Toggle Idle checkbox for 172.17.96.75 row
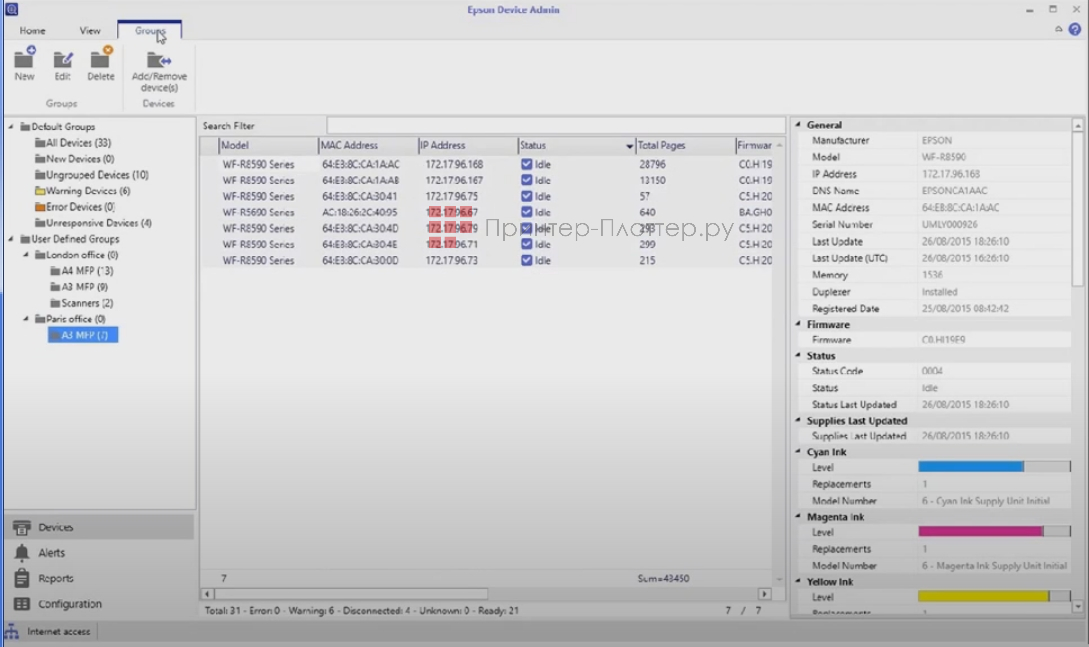 click(526, 196)
